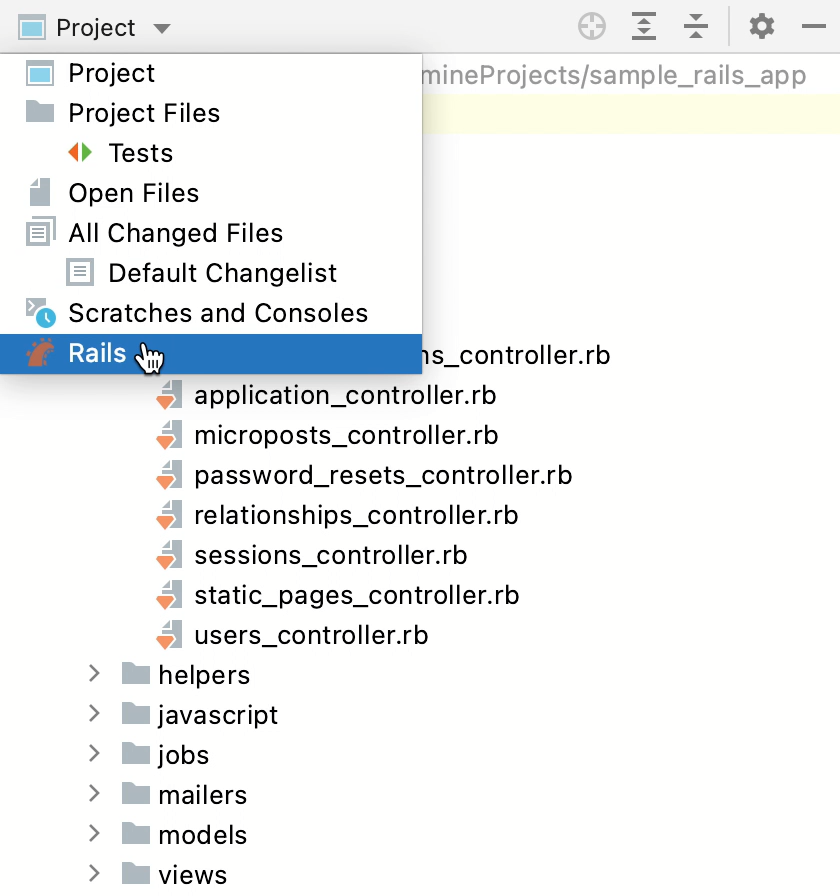Open the gear settings menu
This screenshot has width=840, height=896.
point(762,27)
